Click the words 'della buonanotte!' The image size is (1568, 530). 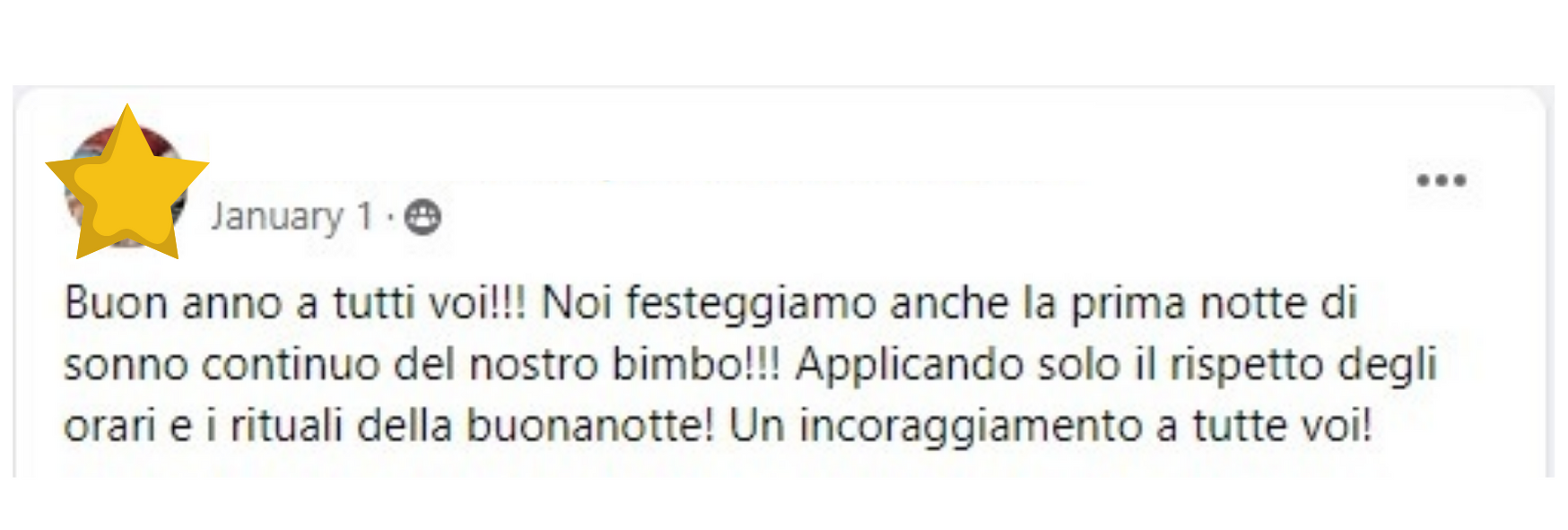click(x=536, y=426)
